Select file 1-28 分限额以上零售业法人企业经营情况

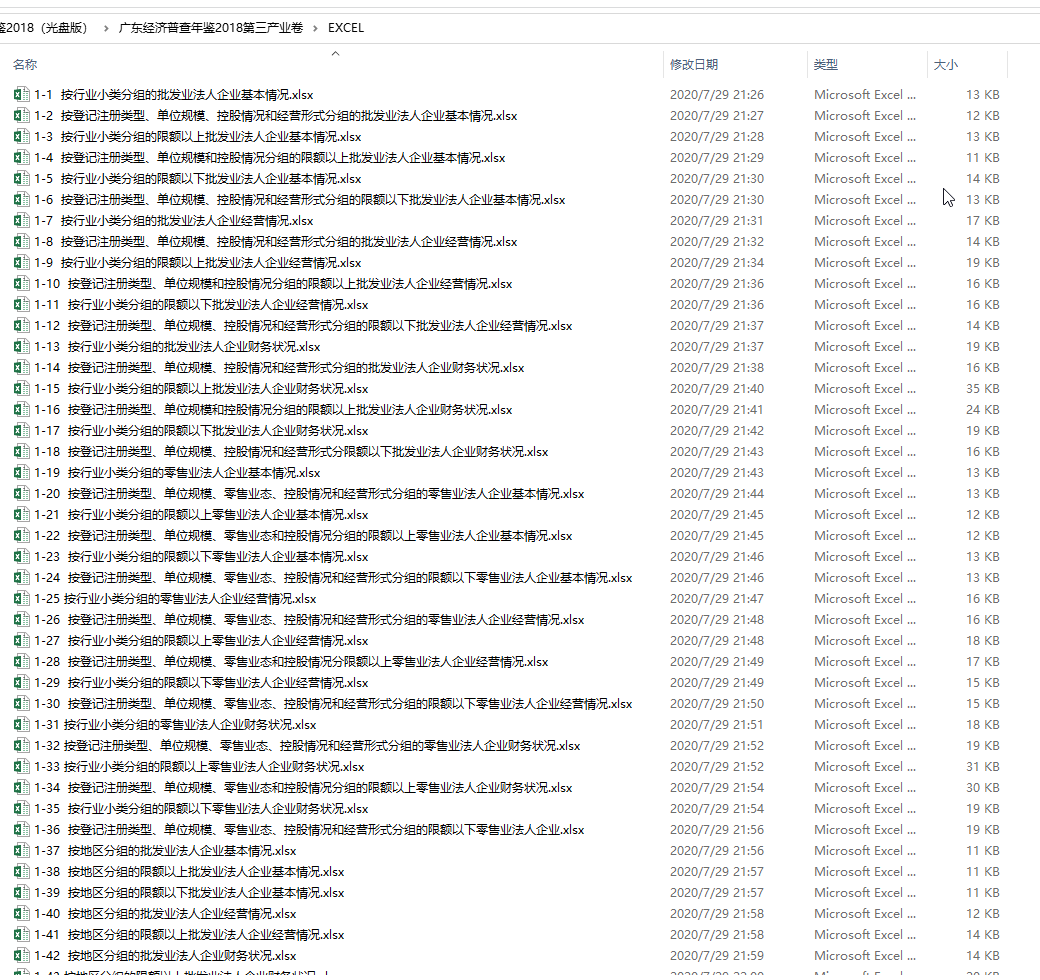291,662
